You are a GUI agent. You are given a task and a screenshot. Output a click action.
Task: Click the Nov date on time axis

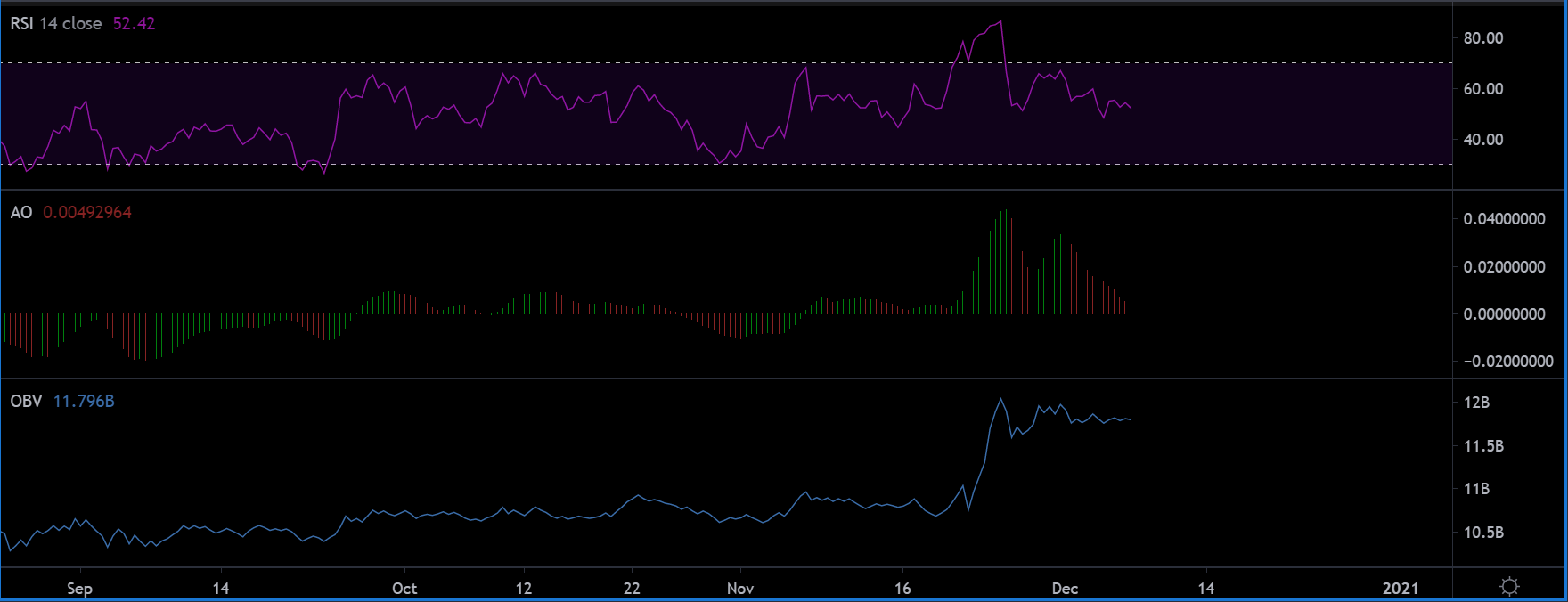click(740, 589)
